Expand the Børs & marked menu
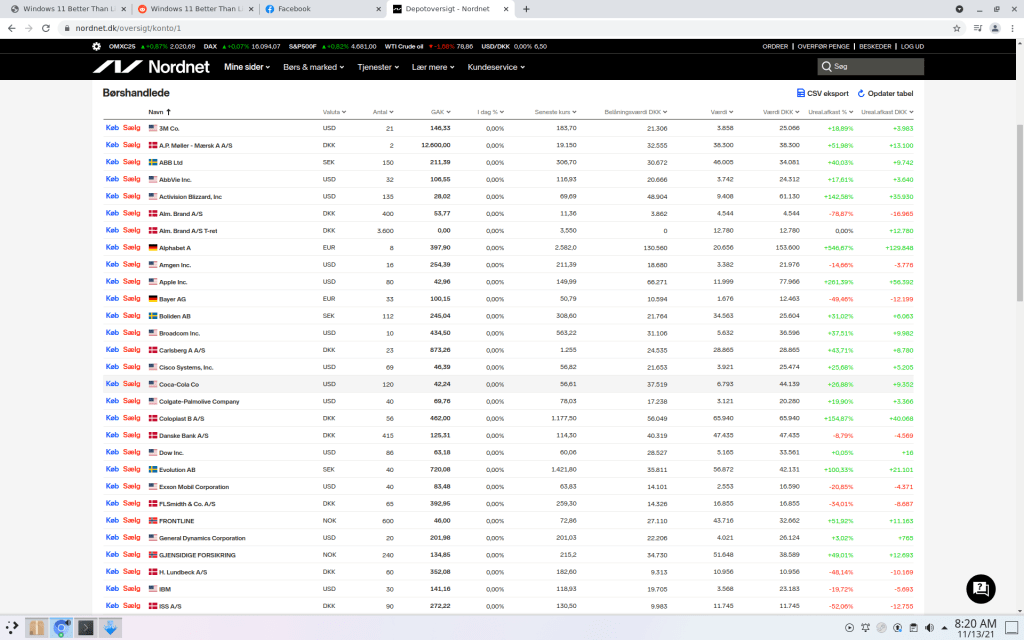Screen dimensions: 1024x640 [313, 67]
